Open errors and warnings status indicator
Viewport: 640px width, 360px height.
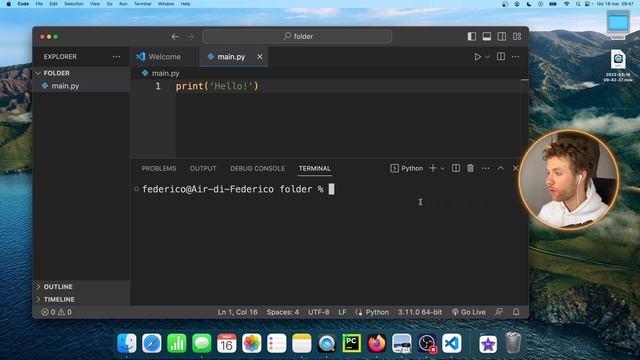pyautogui.click(x=56, y=312)
